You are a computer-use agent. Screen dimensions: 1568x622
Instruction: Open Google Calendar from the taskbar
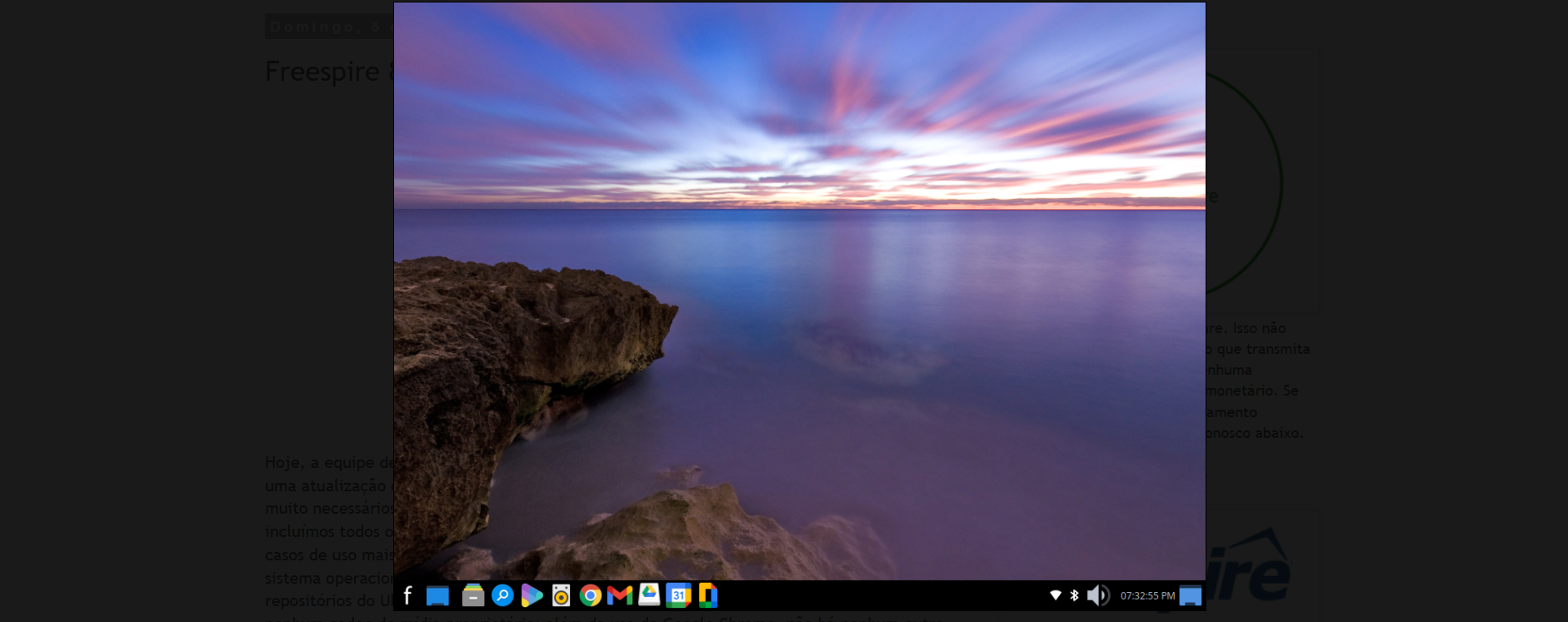tap(678, 595)
